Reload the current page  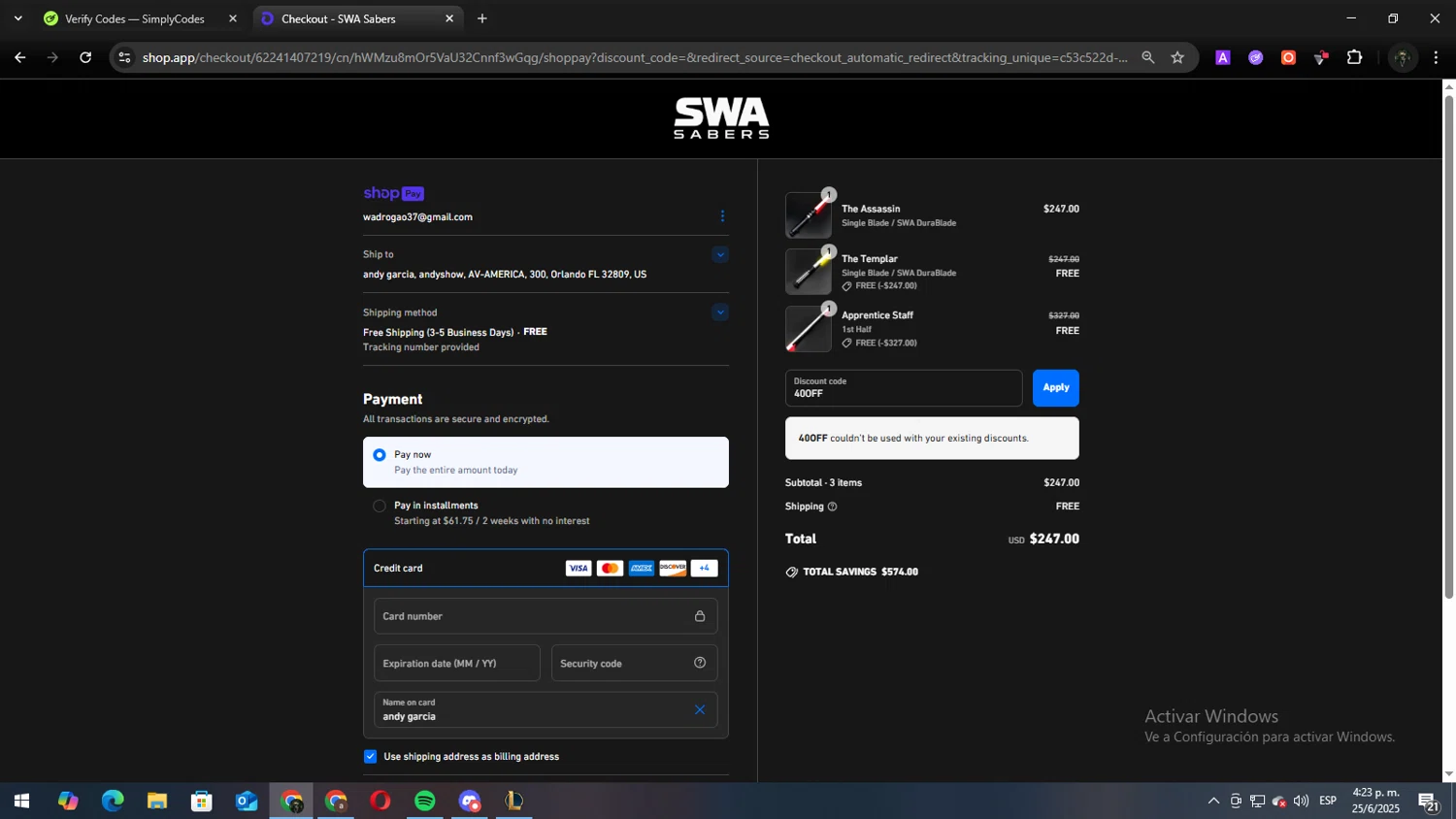click(x=85, y=57)
